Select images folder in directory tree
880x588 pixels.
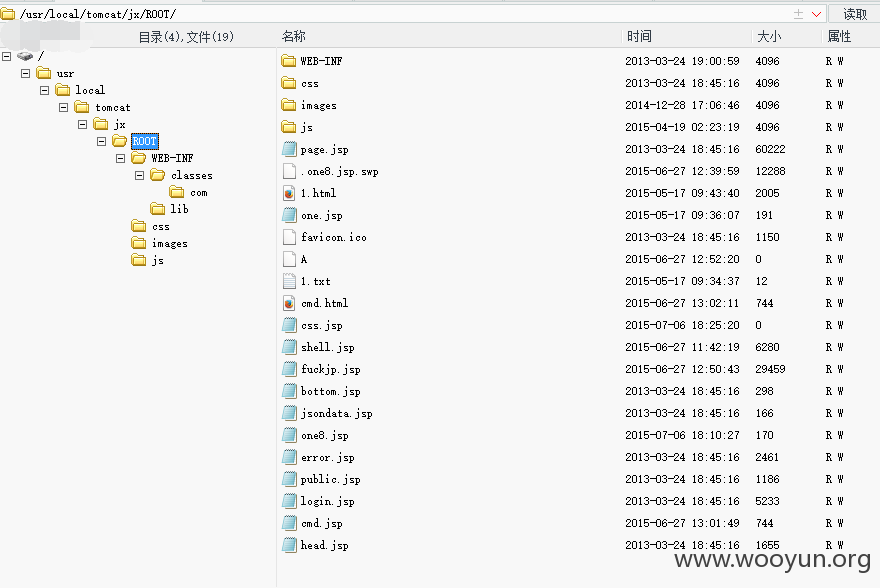pyautogui.click(x=169, y=244)
